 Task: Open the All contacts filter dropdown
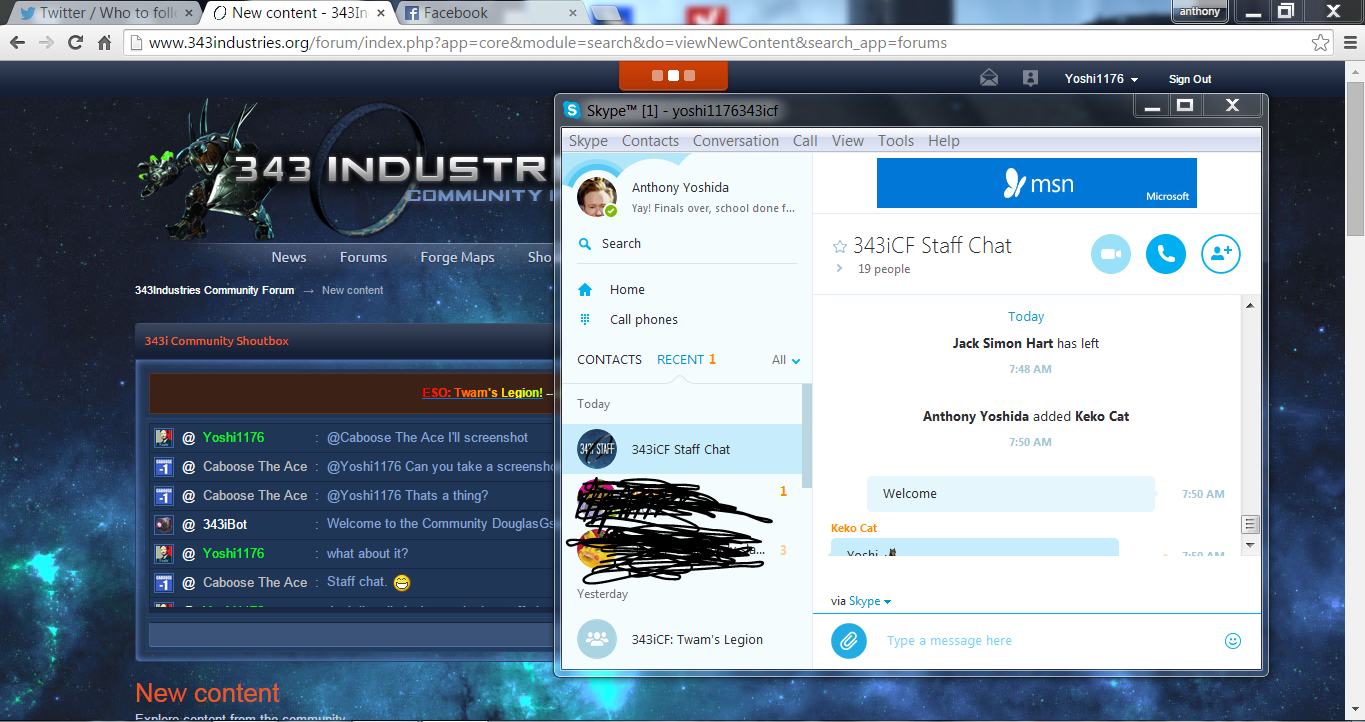(x=786, y=360)
